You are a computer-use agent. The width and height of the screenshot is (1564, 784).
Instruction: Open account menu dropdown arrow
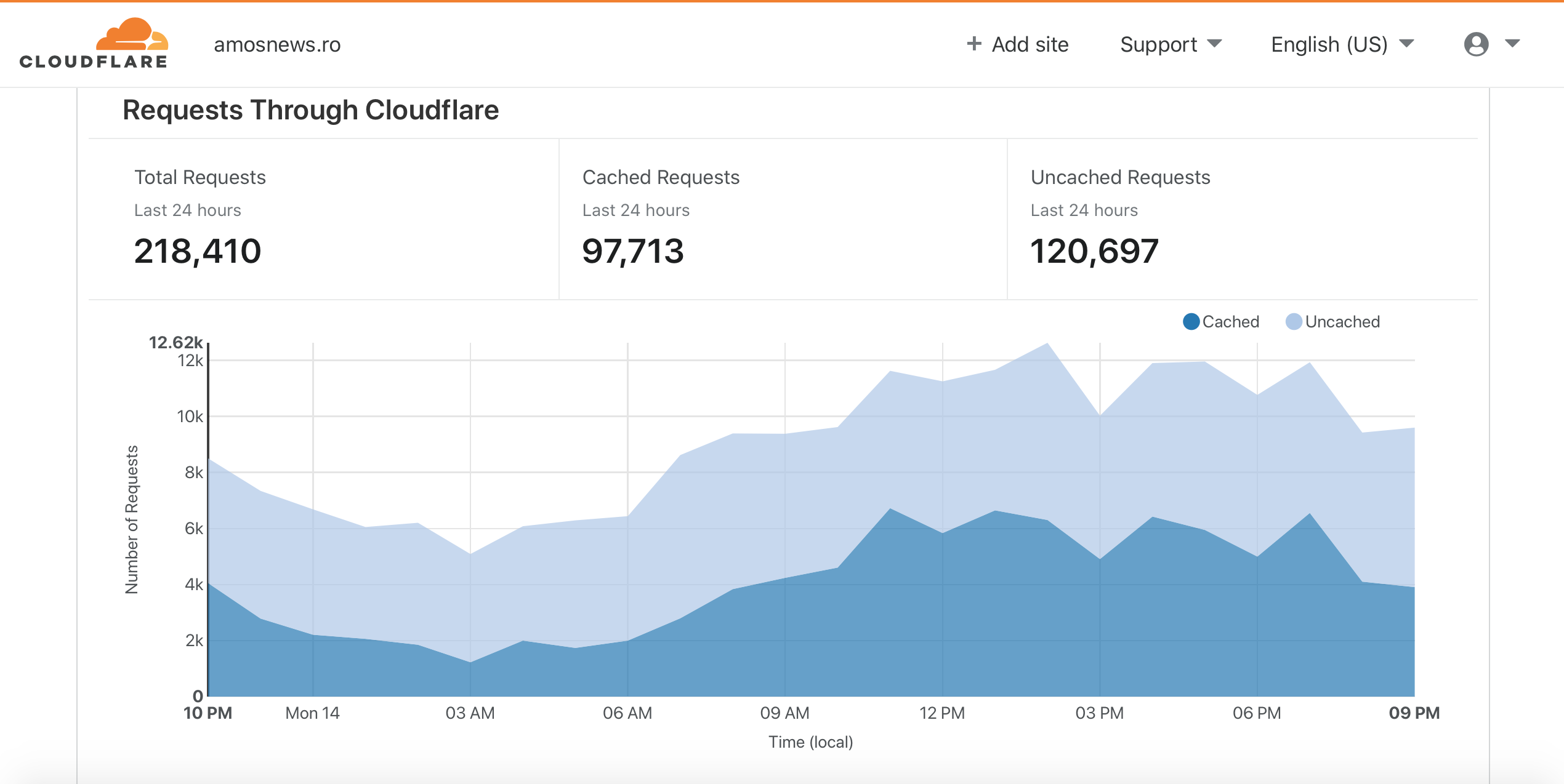1512,44
